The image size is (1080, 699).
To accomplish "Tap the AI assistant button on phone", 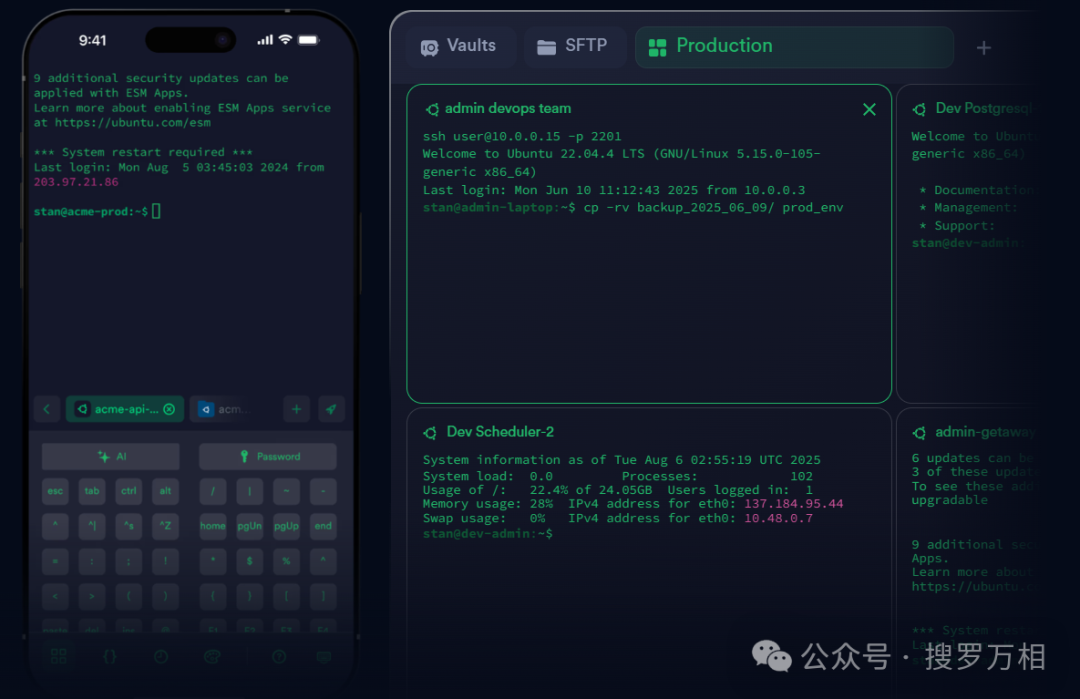I will point(111,457).
